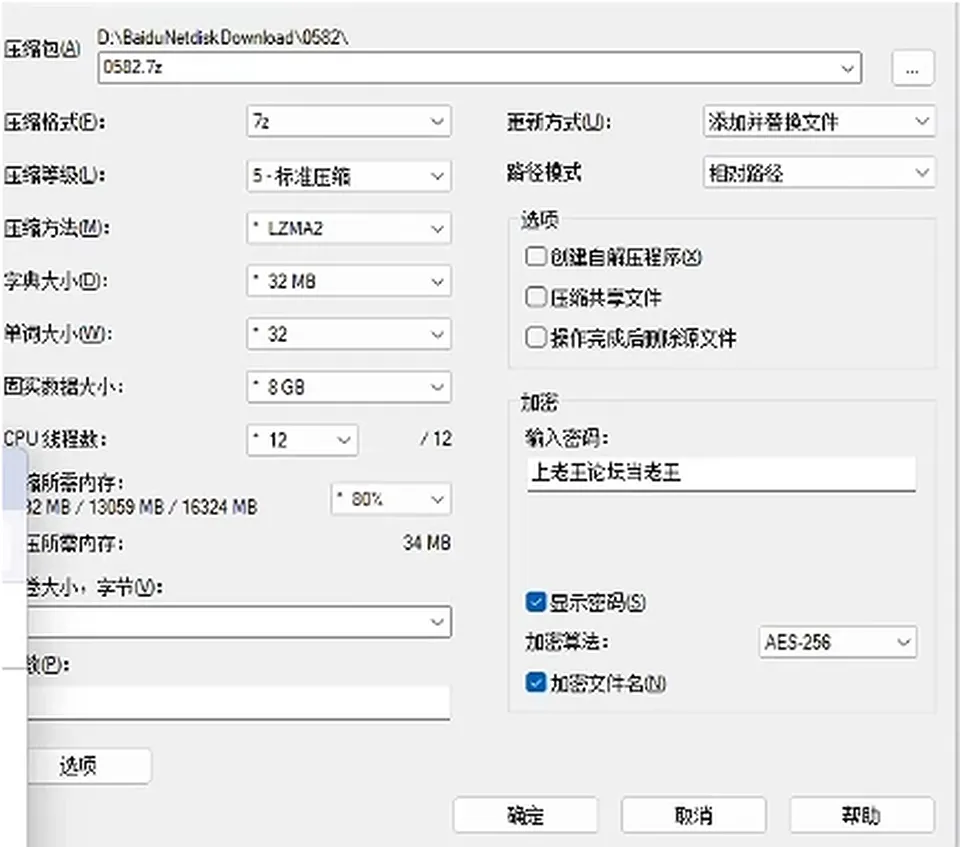Viewport: 960px width, 847px height.
Task: Click the '输入密码:' label
Action: (x=566, y=438)
